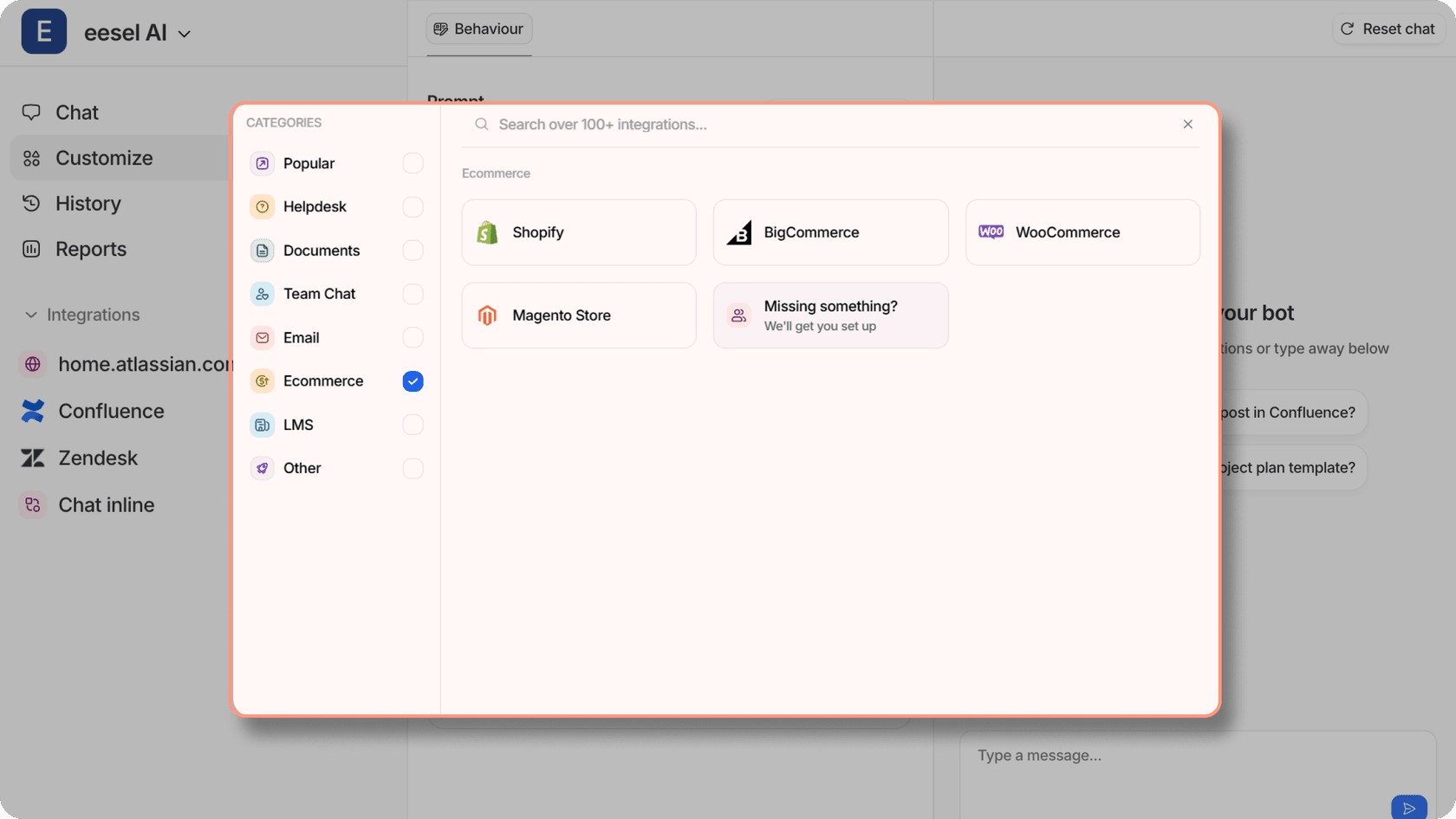Check the Helpdesk category checkbox

413,206
